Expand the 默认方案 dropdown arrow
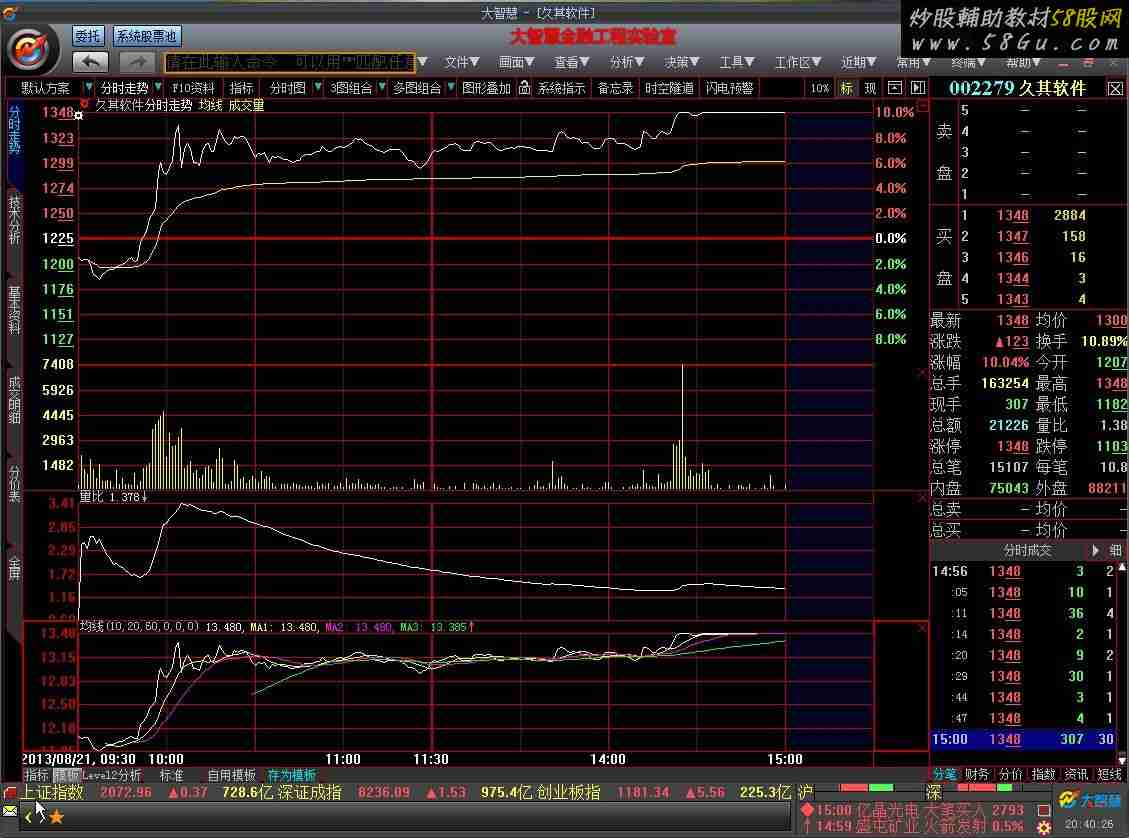Viewport: 1129px width, 838px height. (88, 88)
